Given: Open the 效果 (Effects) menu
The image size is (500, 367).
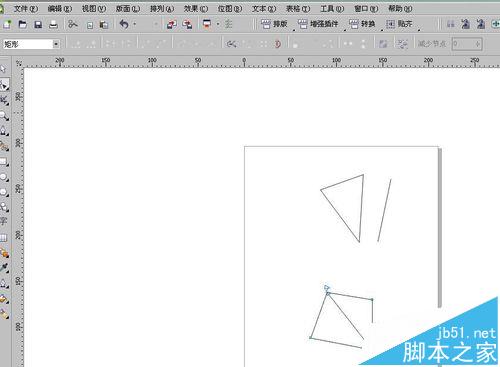Looking at the screenshot, I should pyautogui.click(x=196, y=8).
